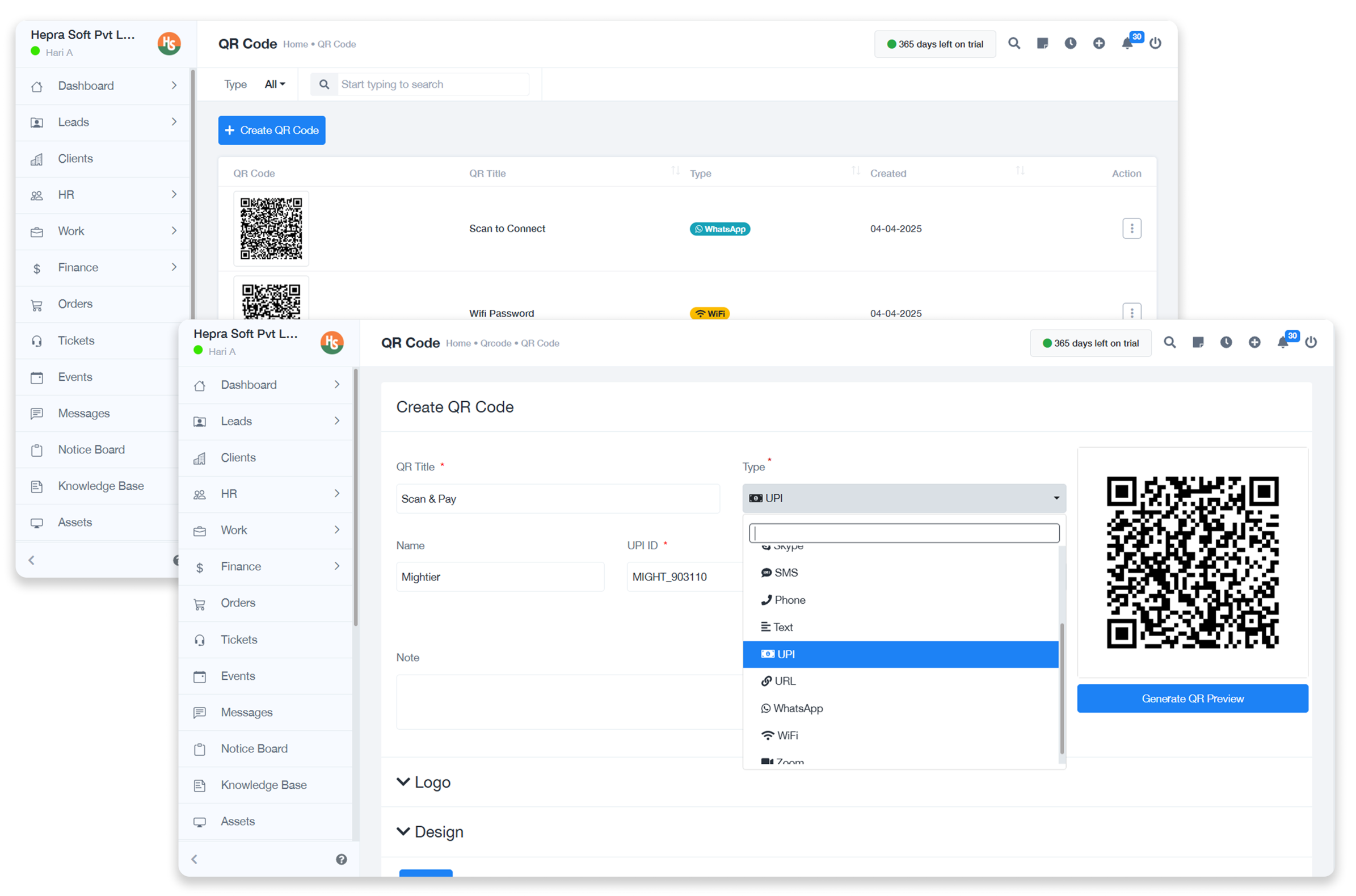The width and height of the screenshot is (1356, 896).
Task: Click the Generate QR Preview button
Action: [x=1192, y=699]
